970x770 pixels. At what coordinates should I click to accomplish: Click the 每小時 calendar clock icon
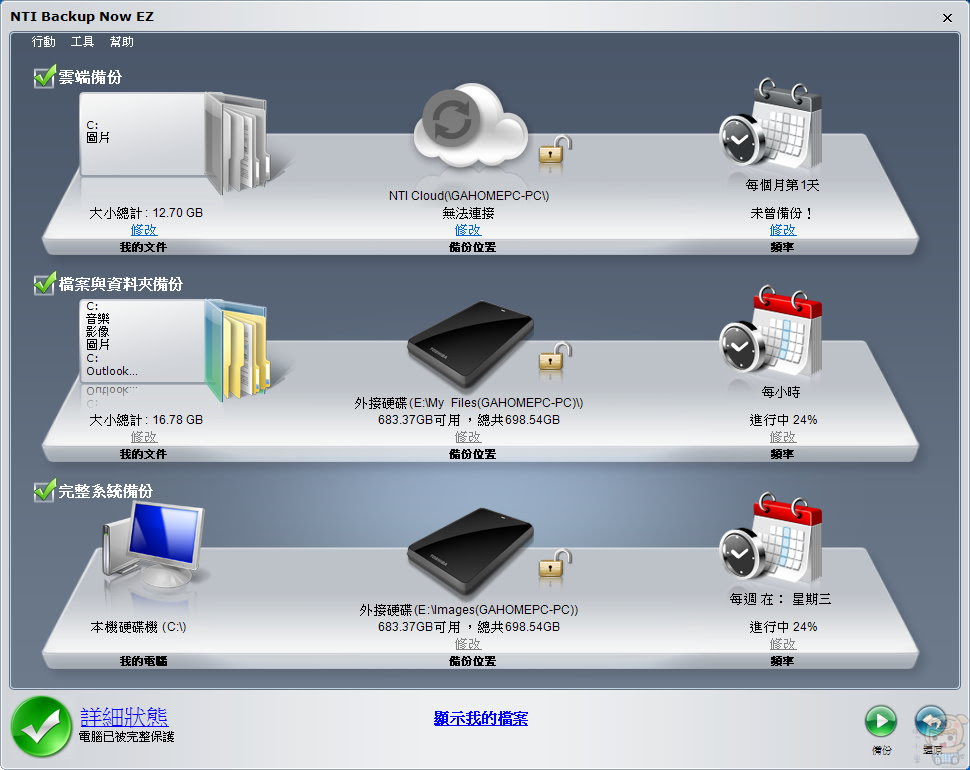[771, 330]
